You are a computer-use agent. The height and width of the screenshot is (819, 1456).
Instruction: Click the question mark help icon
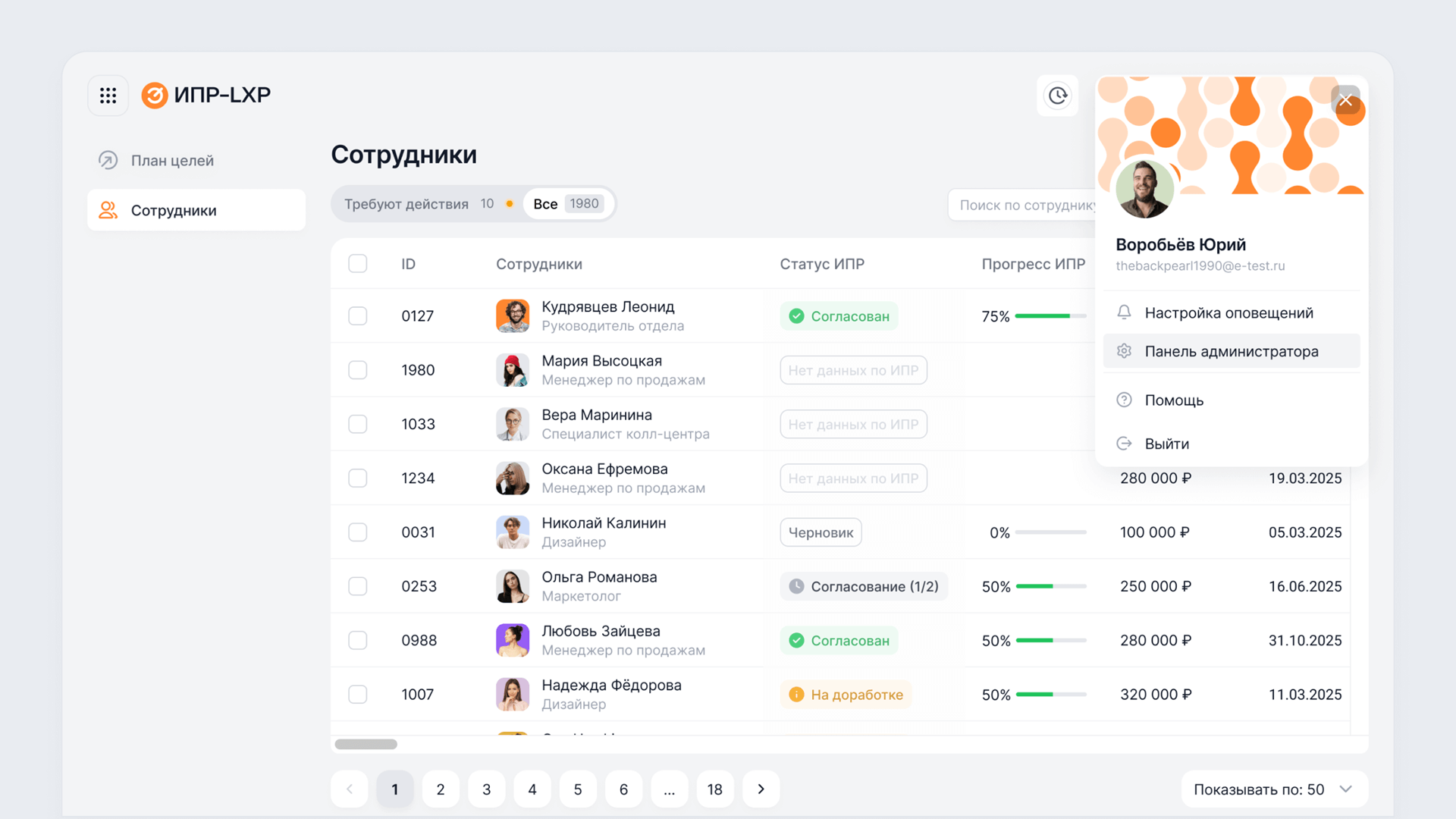tap(1124, 400)
